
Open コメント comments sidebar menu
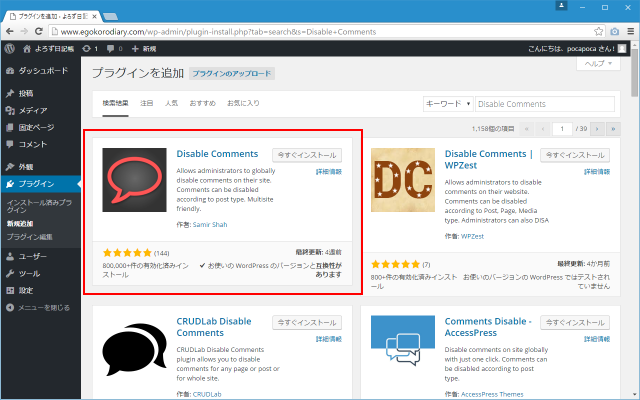[x=40, y=144]
